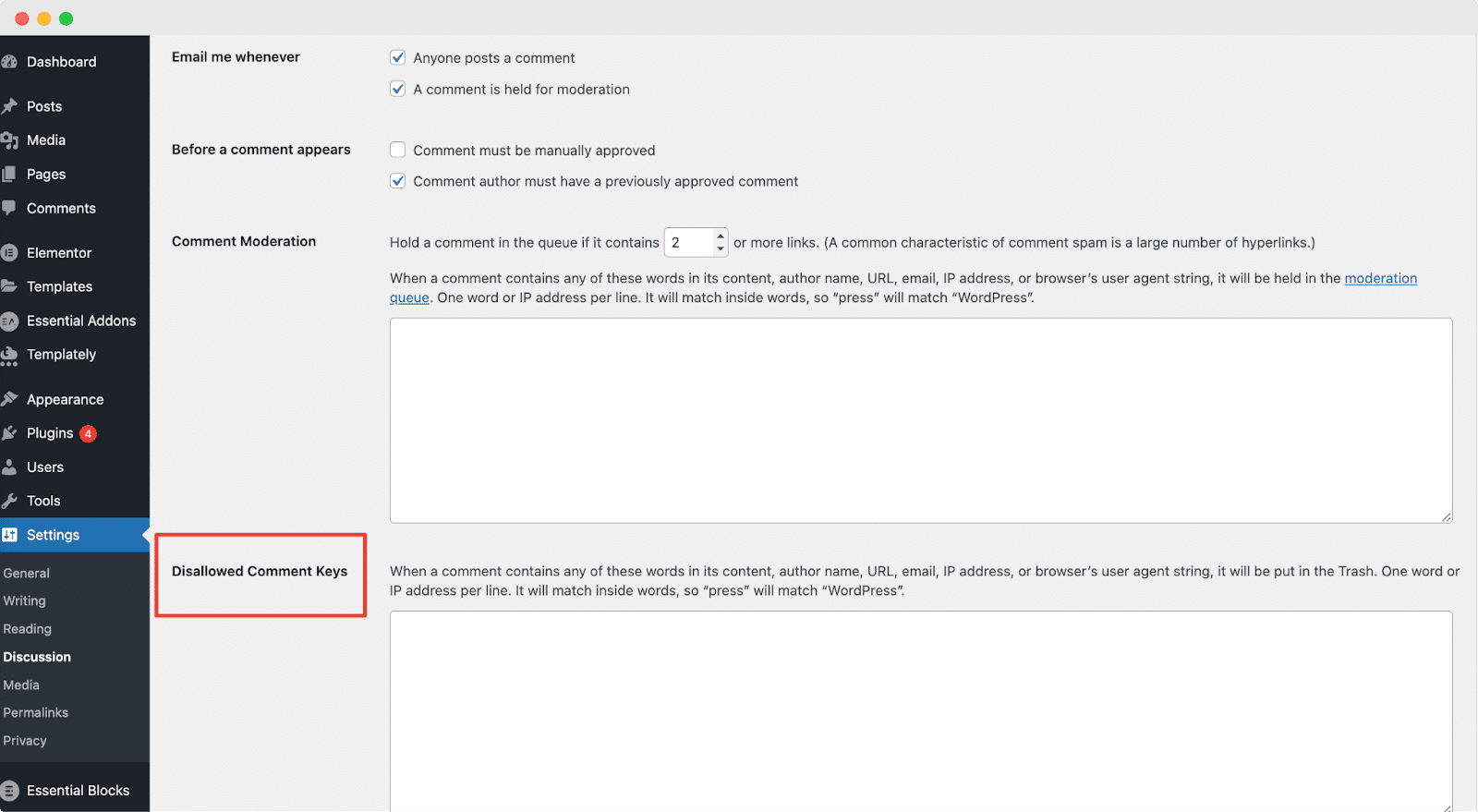Click the Posts pushpin icon
This screenshot has height=812, width=1478.
9,106
